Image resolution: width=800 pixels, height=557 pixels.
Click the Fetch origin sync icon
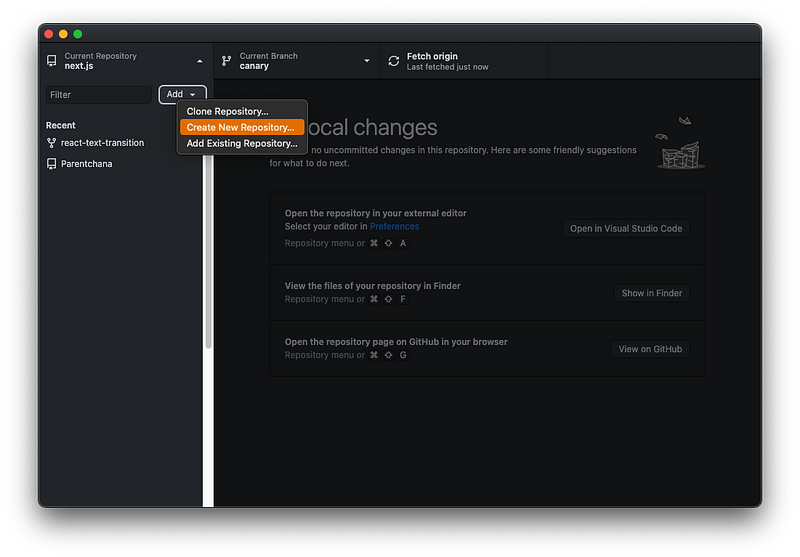tap(394, 61)
